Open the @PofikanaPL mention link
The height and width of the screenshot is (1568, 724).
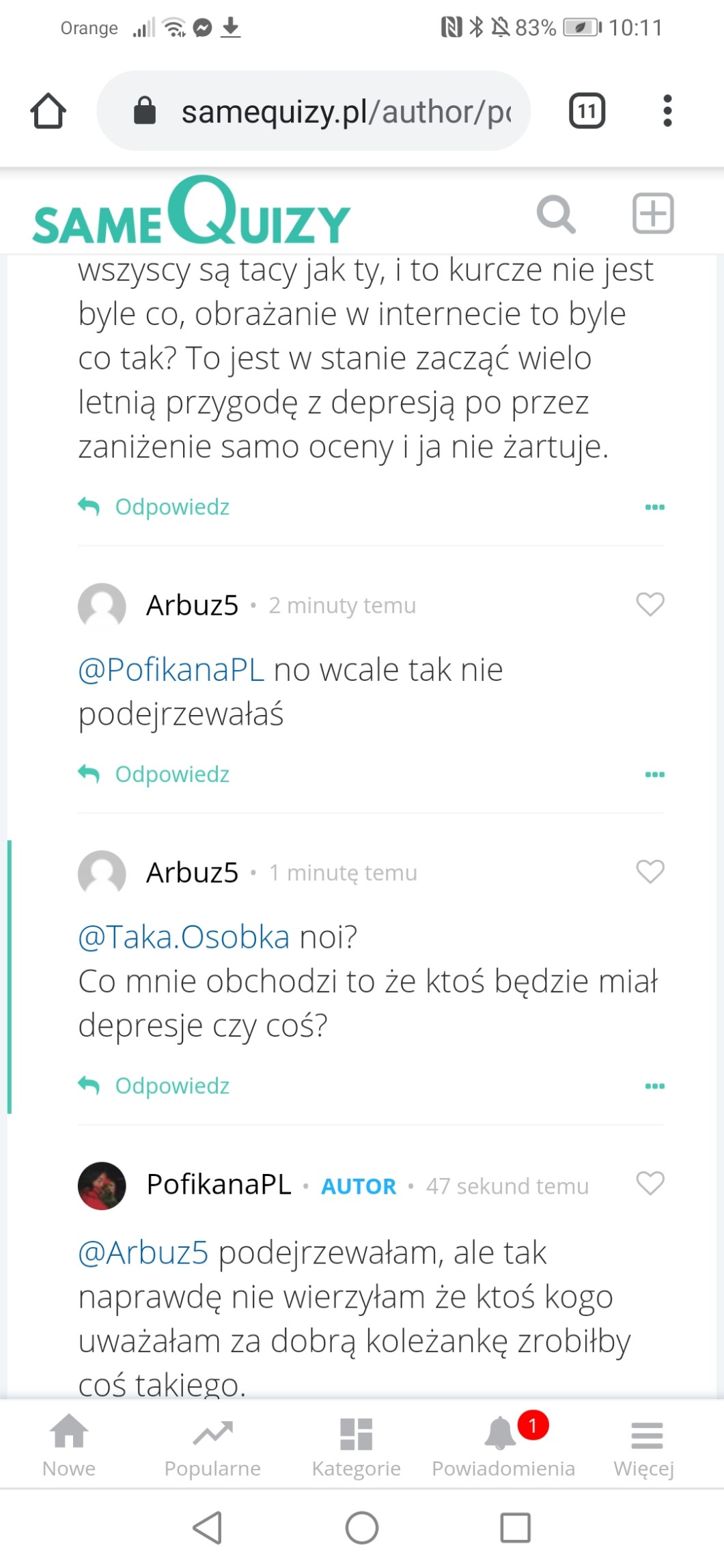click(x=171, y=670)
